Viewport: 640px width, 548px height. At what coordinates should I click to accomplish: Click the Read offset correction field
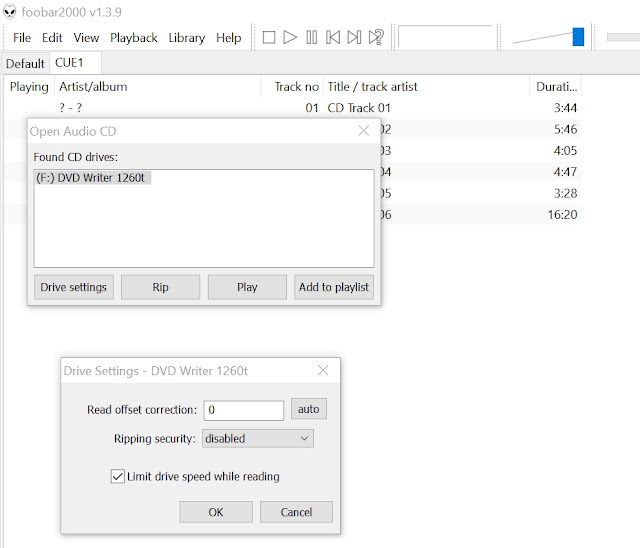pos(244,410)
